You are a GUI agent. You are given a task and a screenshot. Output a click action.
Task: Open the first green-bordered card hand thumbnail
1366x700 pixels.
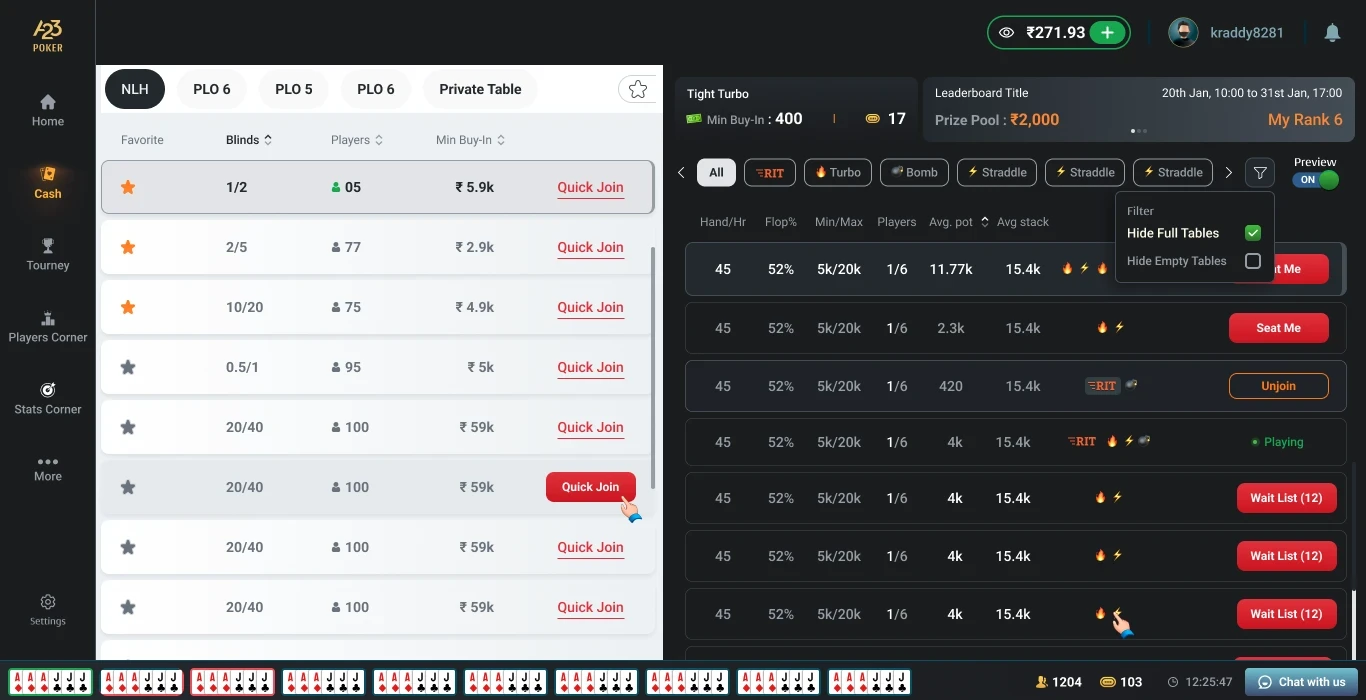(x=50, y=682)
